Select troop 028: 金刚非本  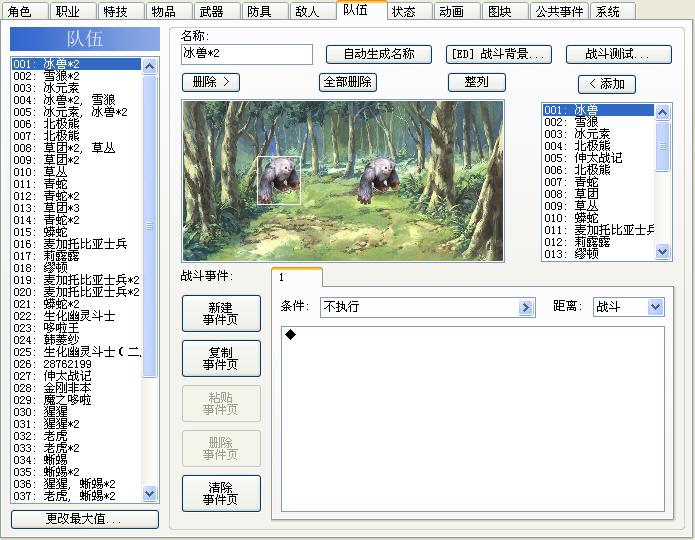click(x=76, y=388)
